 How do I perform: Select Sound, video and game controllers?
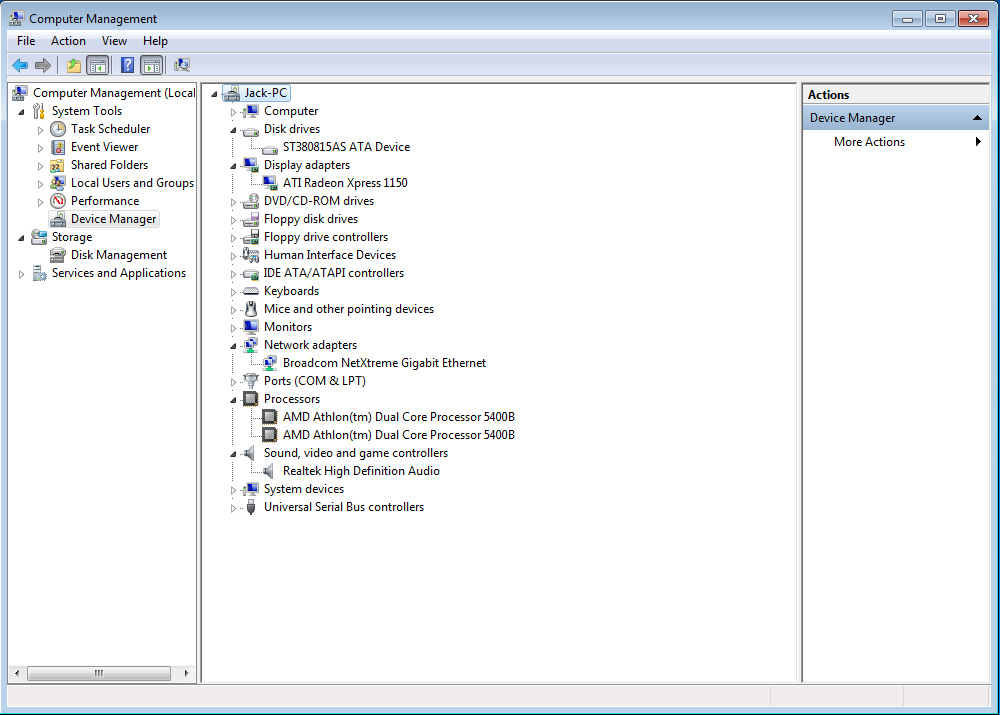click(356, 453)
